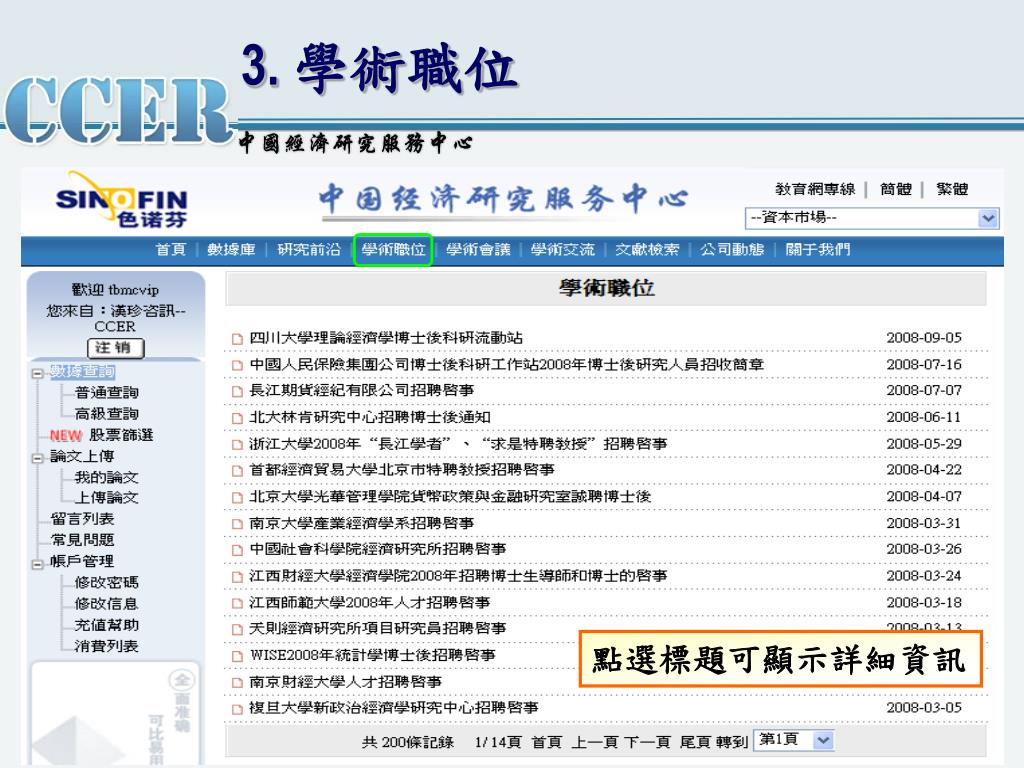Go to 首頁 in navigation bar
1024x768 pixels.
coord(170,249)
